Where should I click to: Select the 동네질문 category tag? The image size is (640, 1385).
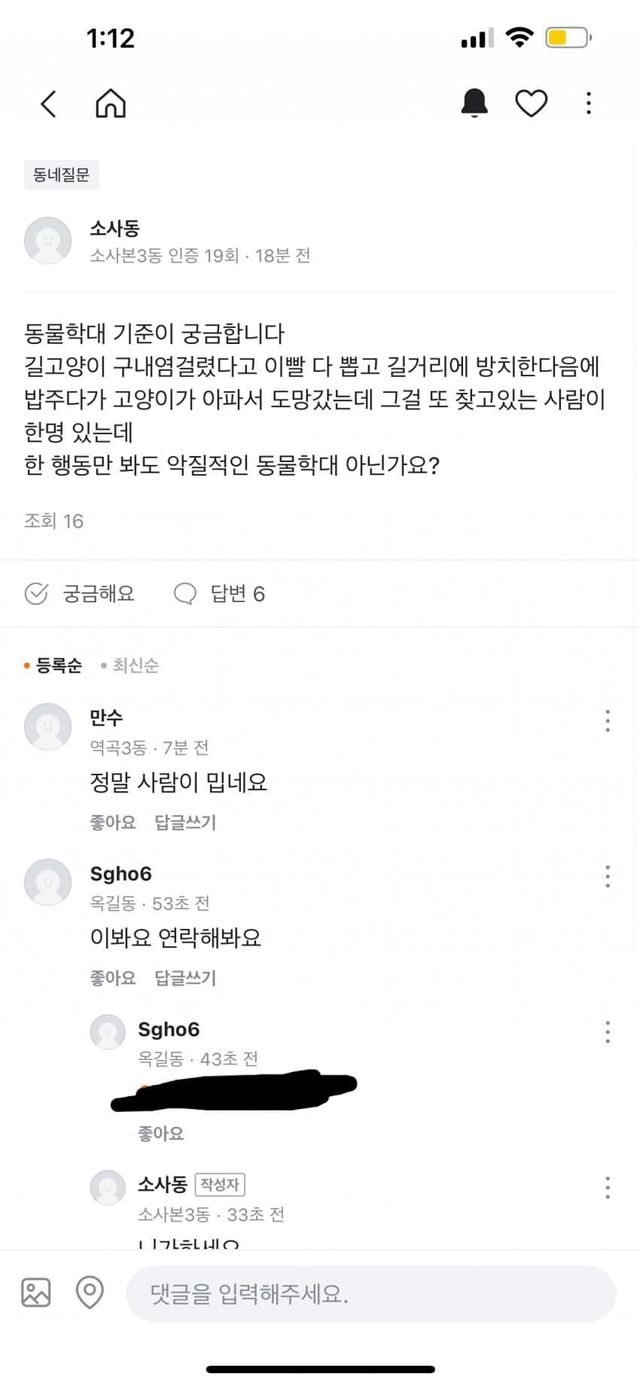(x=61, y=175)
